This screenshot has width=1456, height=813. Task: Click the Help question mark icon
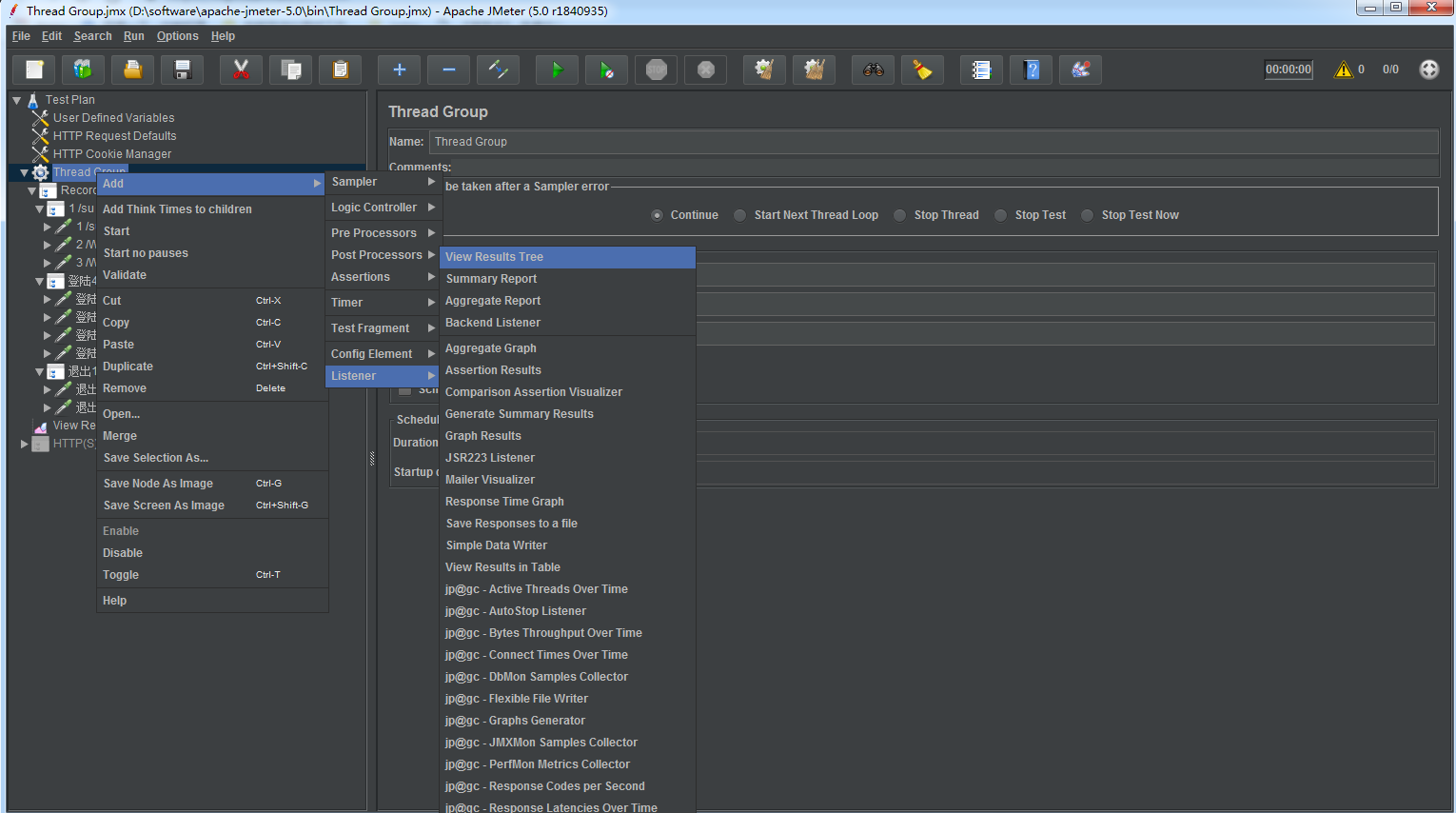tap(1031, 69)
